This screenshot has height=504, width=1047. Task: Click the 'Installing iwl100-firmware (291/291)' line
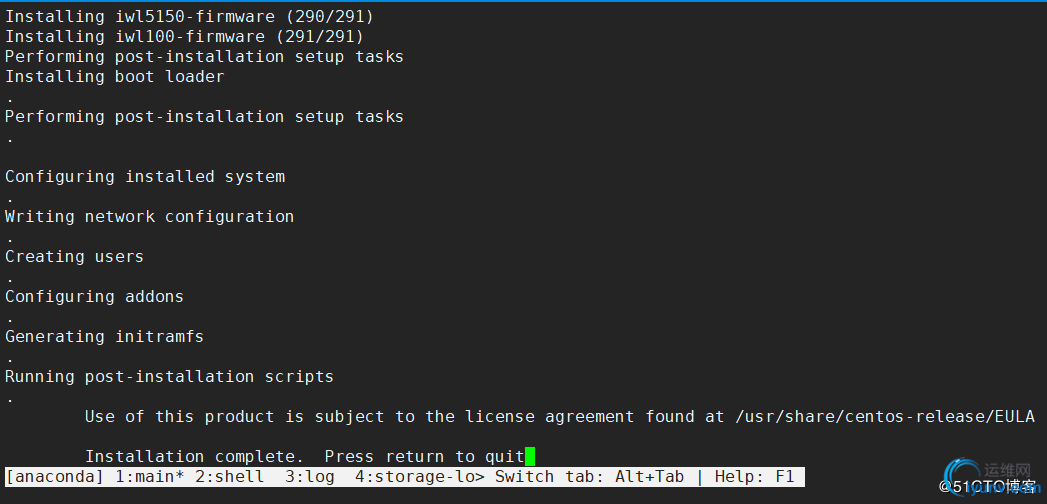(185, 36)
